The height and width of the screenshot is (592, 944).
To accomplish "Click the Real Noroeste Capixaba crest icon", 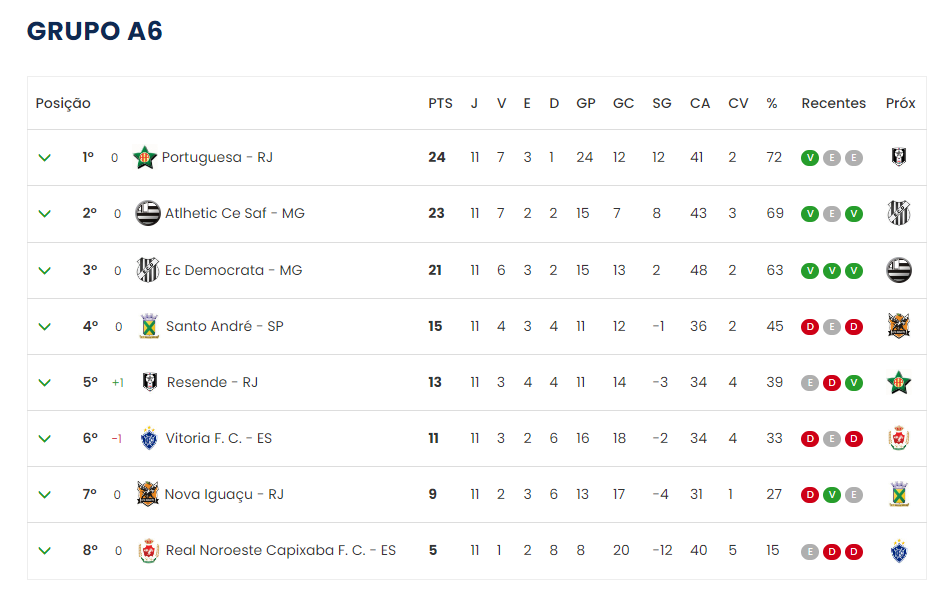I will [149, 550].
